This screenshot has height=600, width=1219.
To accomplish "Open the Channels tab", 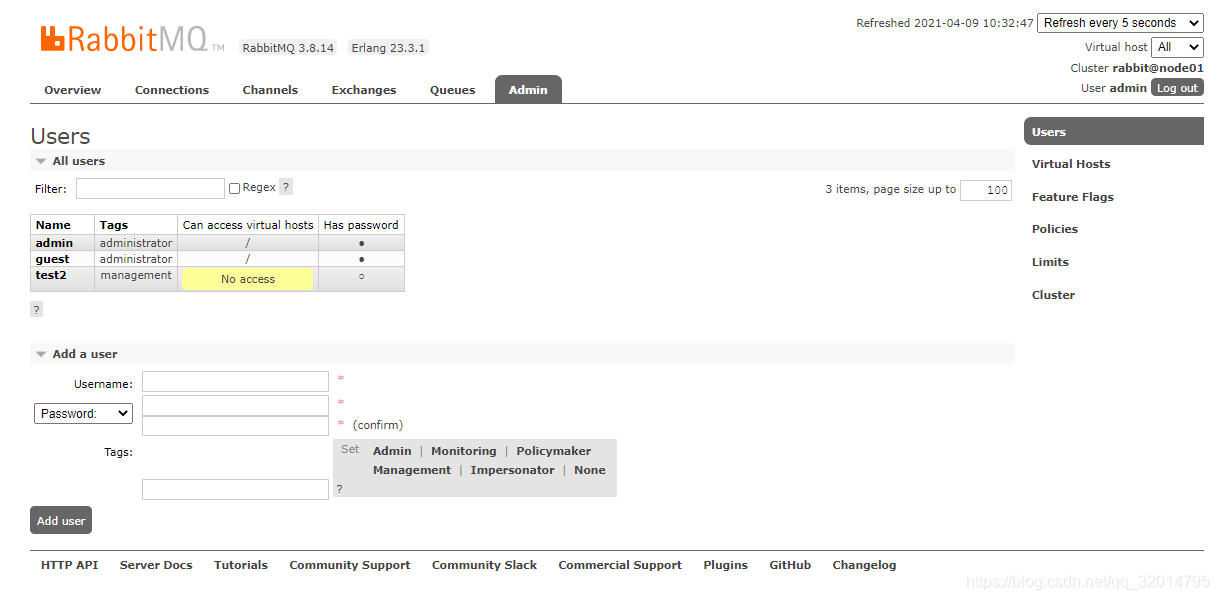I will tap(270, 90).
